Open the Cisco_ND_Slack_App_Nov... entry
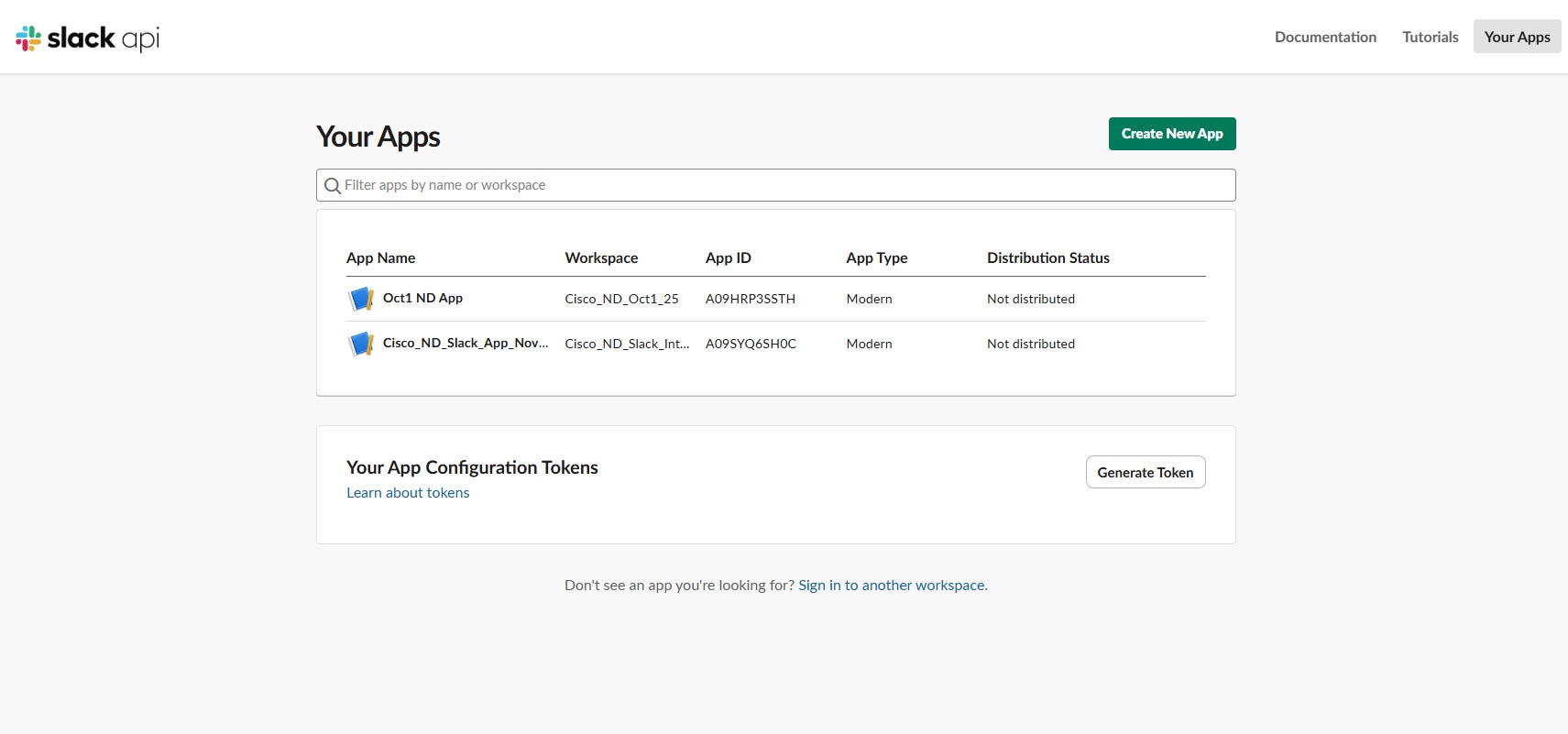The height and width of the screenshot is (734, 1568). point(466,343)
